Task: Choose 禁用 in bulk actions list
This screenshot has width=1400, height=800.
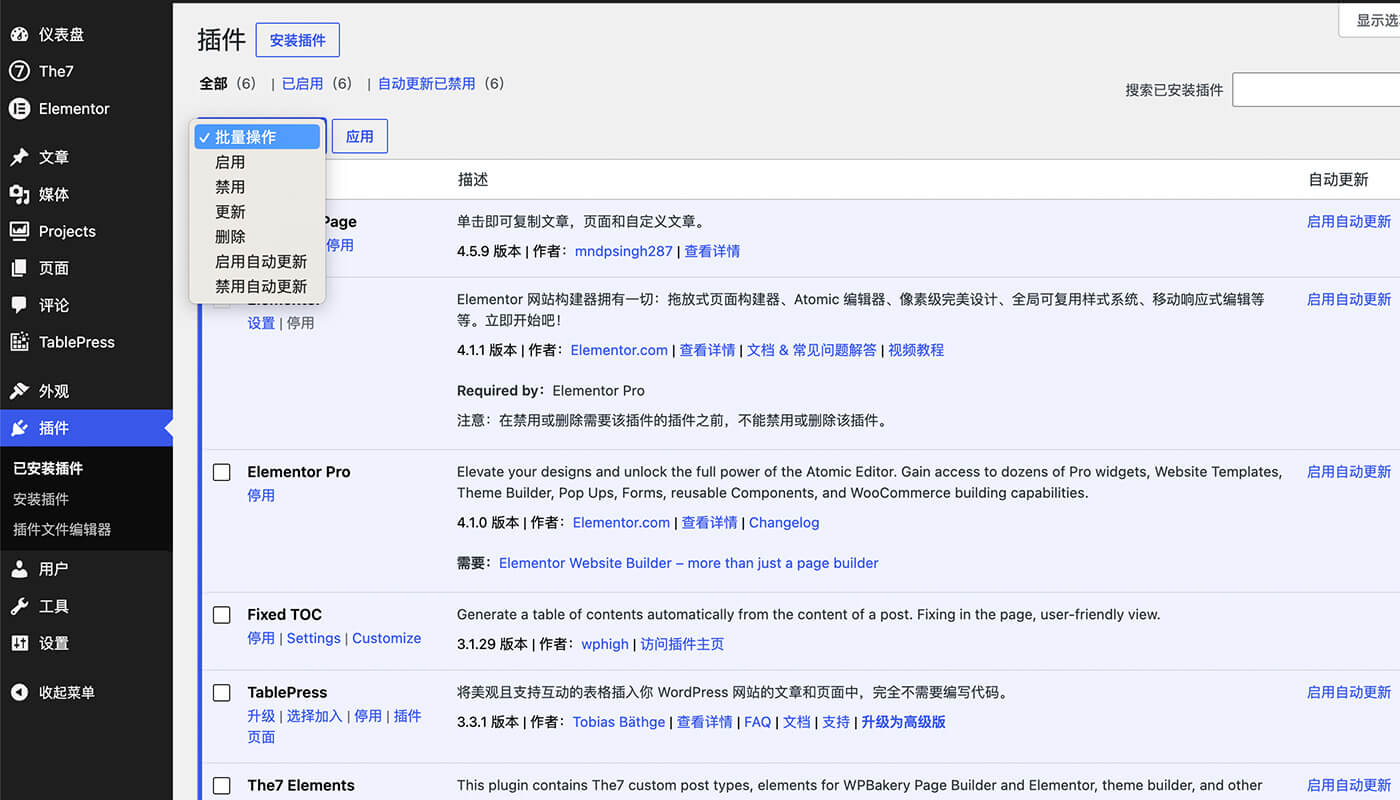Action: pyautogui.click(x=257, y=187)
